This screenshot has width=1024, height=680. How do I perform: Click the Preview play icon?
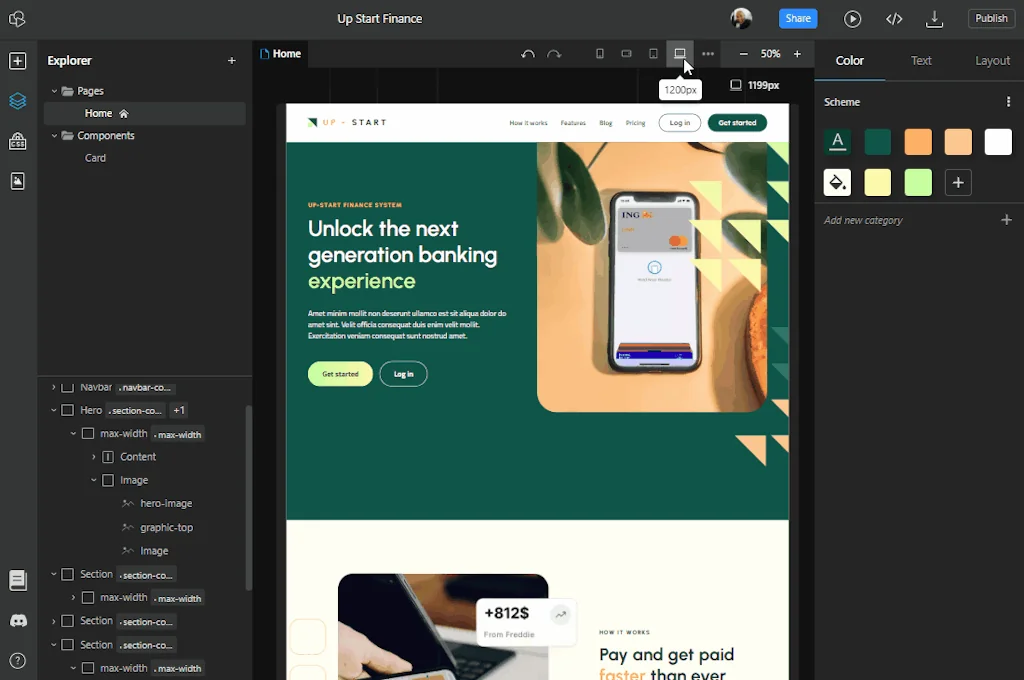[852, 19]
